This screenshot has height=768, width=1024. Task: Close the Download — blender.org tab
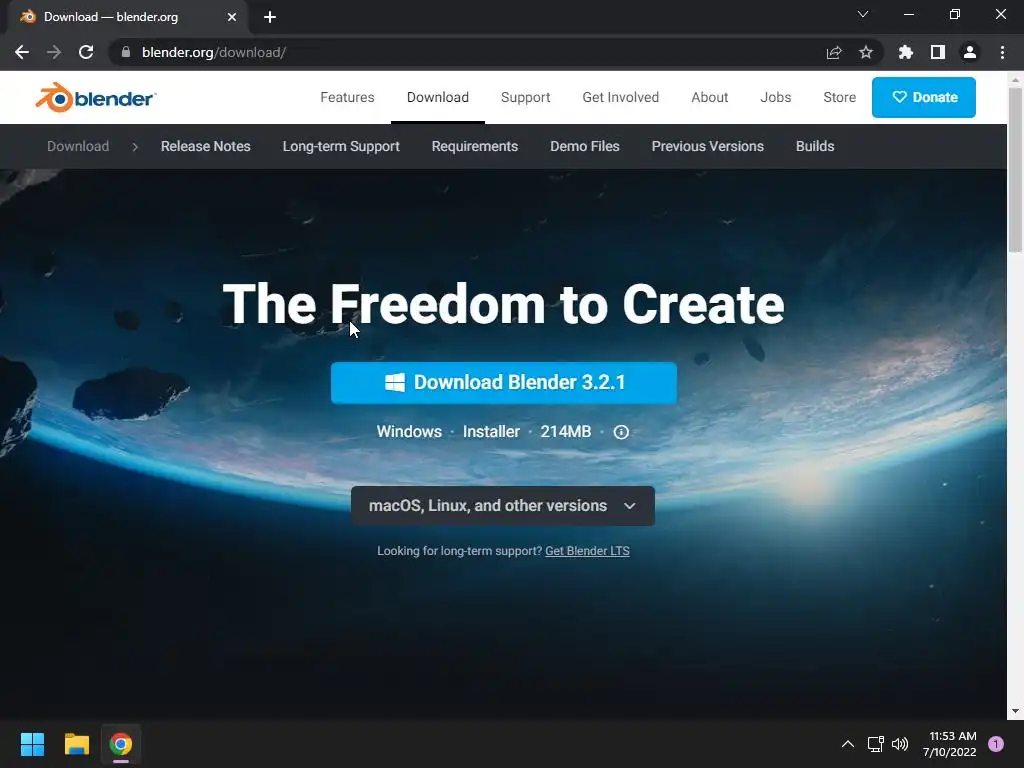[232, 17]
